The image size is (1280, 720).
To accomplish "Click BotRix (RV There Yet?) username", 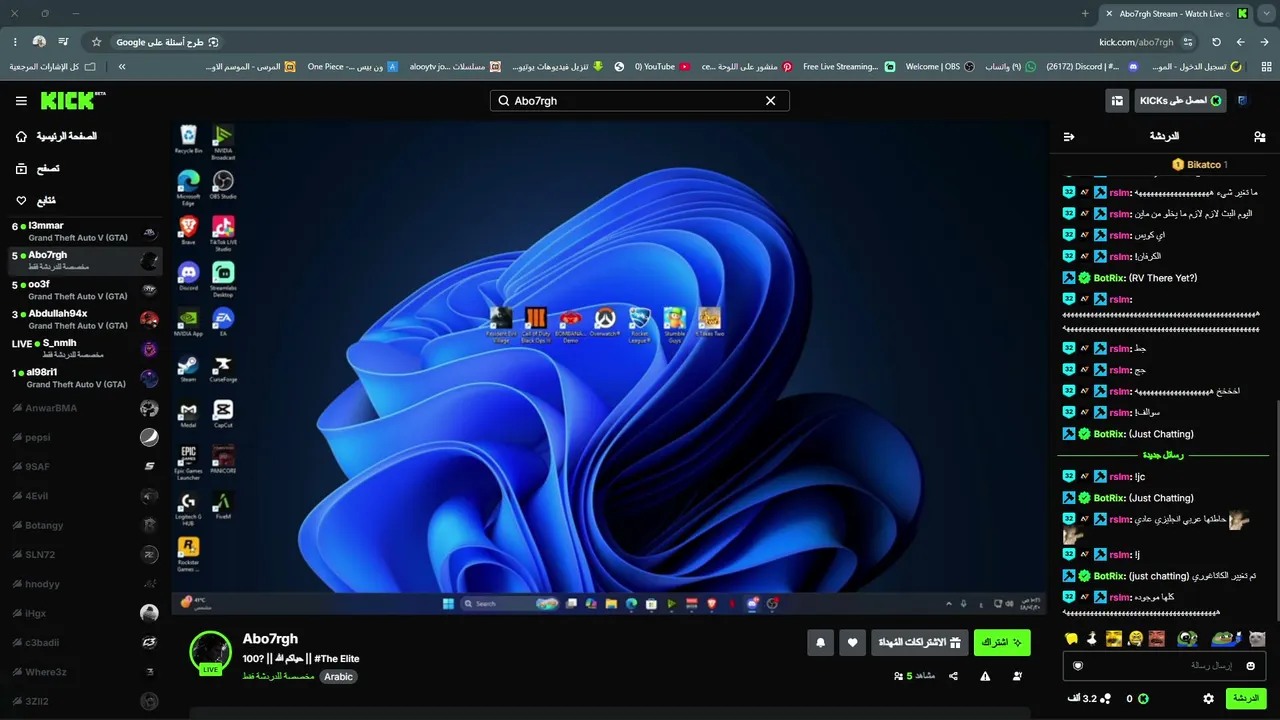I will click(1109, 278).
